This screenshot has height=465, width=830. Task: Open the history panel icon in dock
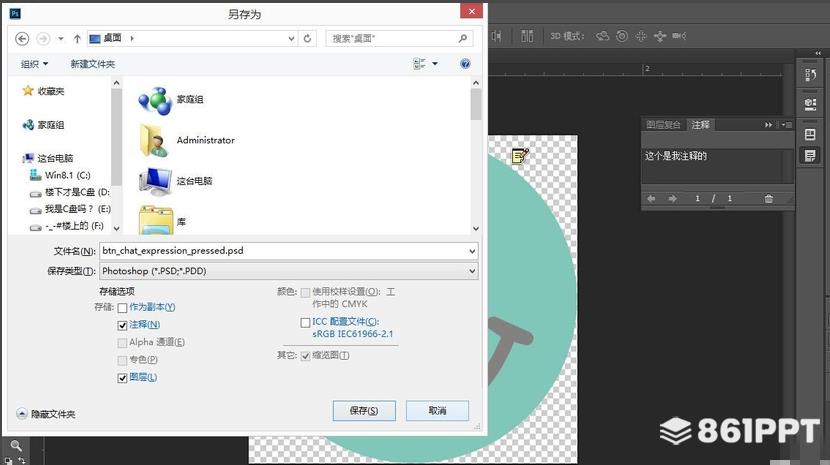coord(810,76)
